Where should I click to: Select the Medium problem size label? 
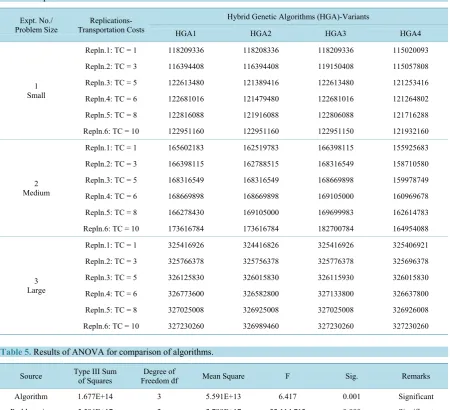pos(36,193)
